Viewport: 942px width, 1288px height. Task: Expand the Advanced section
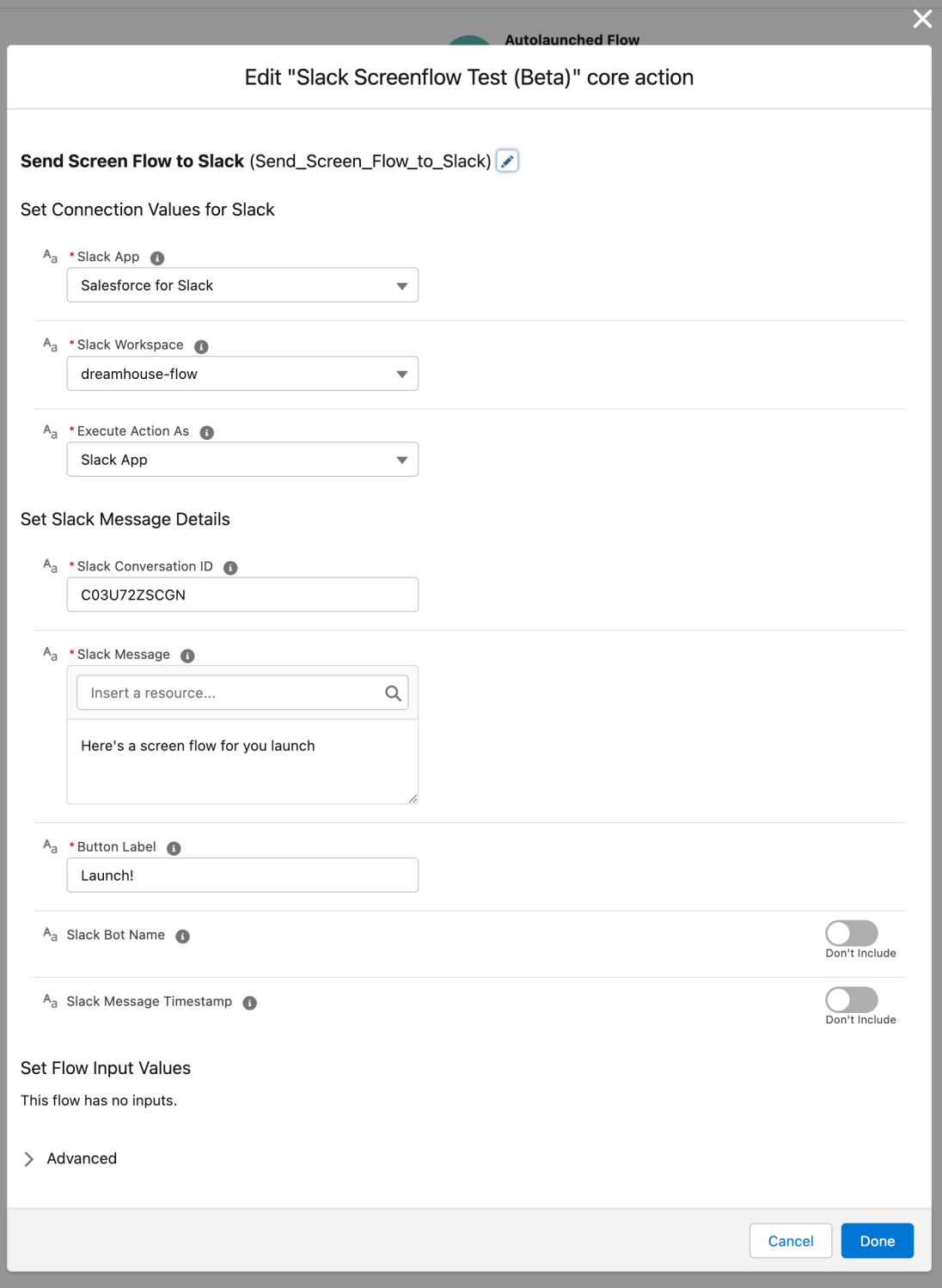[x=82, y=1158]
